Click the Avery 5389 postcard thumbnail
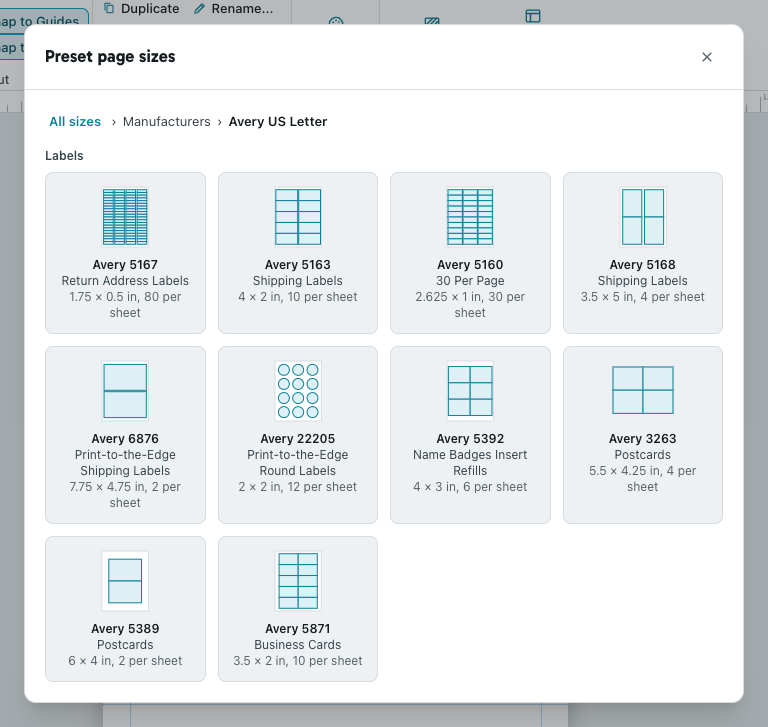Viewport: 768px width, 727px height. point(125,581)
